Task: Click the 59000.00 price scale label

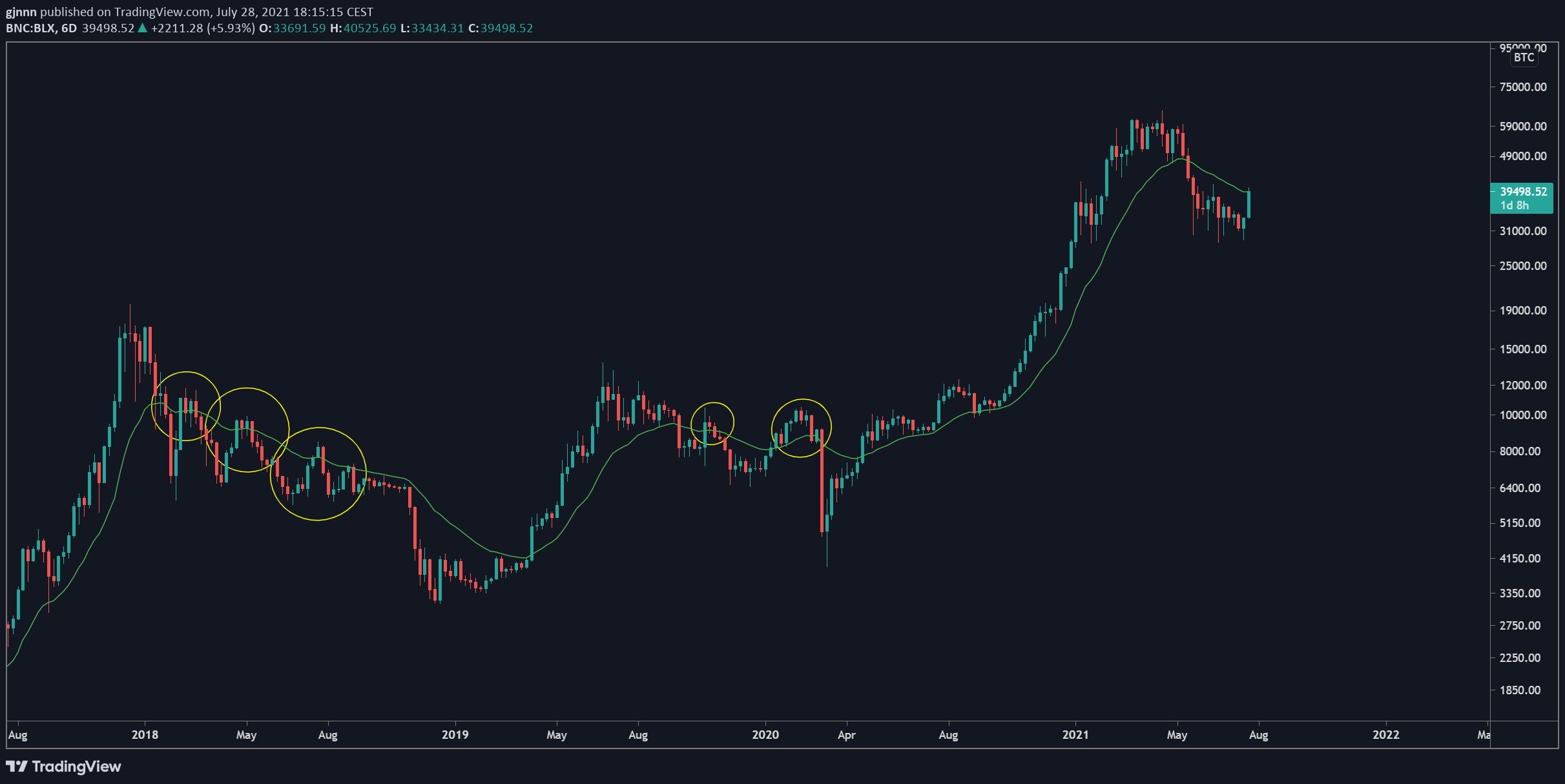Action: pyautogui.click(x=1522, y=126)
